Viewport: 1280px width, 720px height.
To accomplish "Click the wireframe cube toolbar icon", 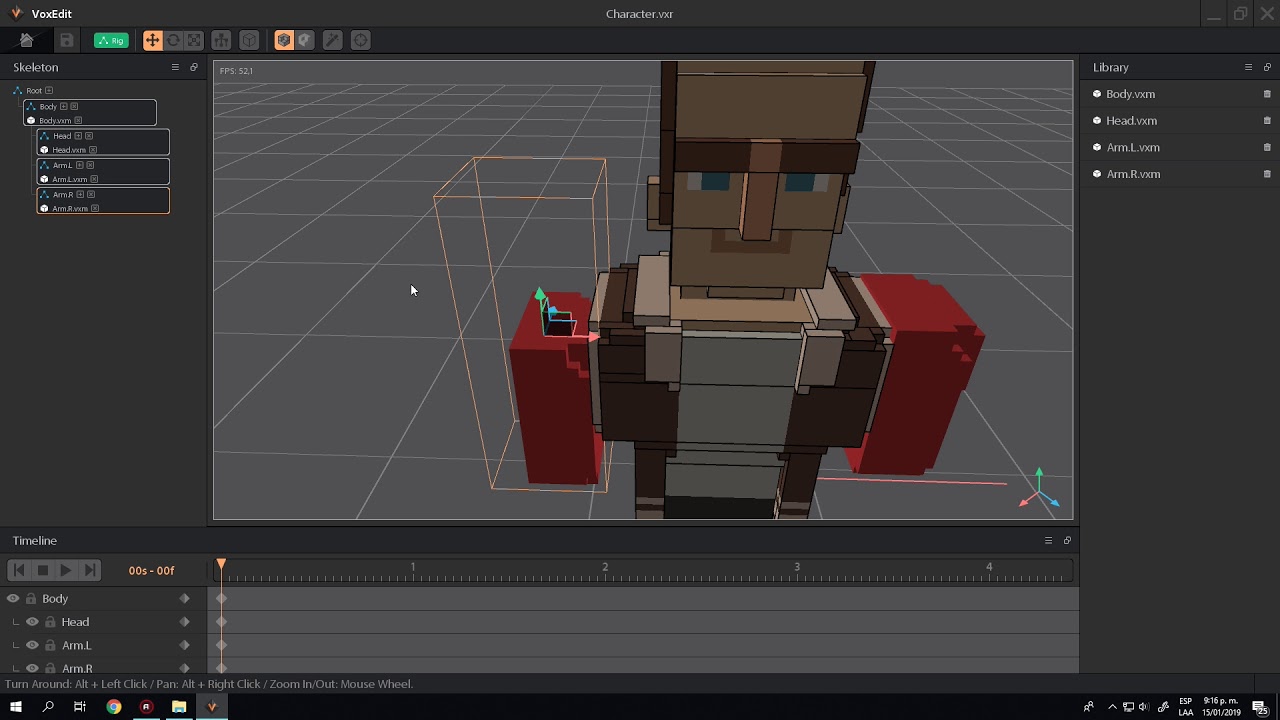I will (249, 40).
